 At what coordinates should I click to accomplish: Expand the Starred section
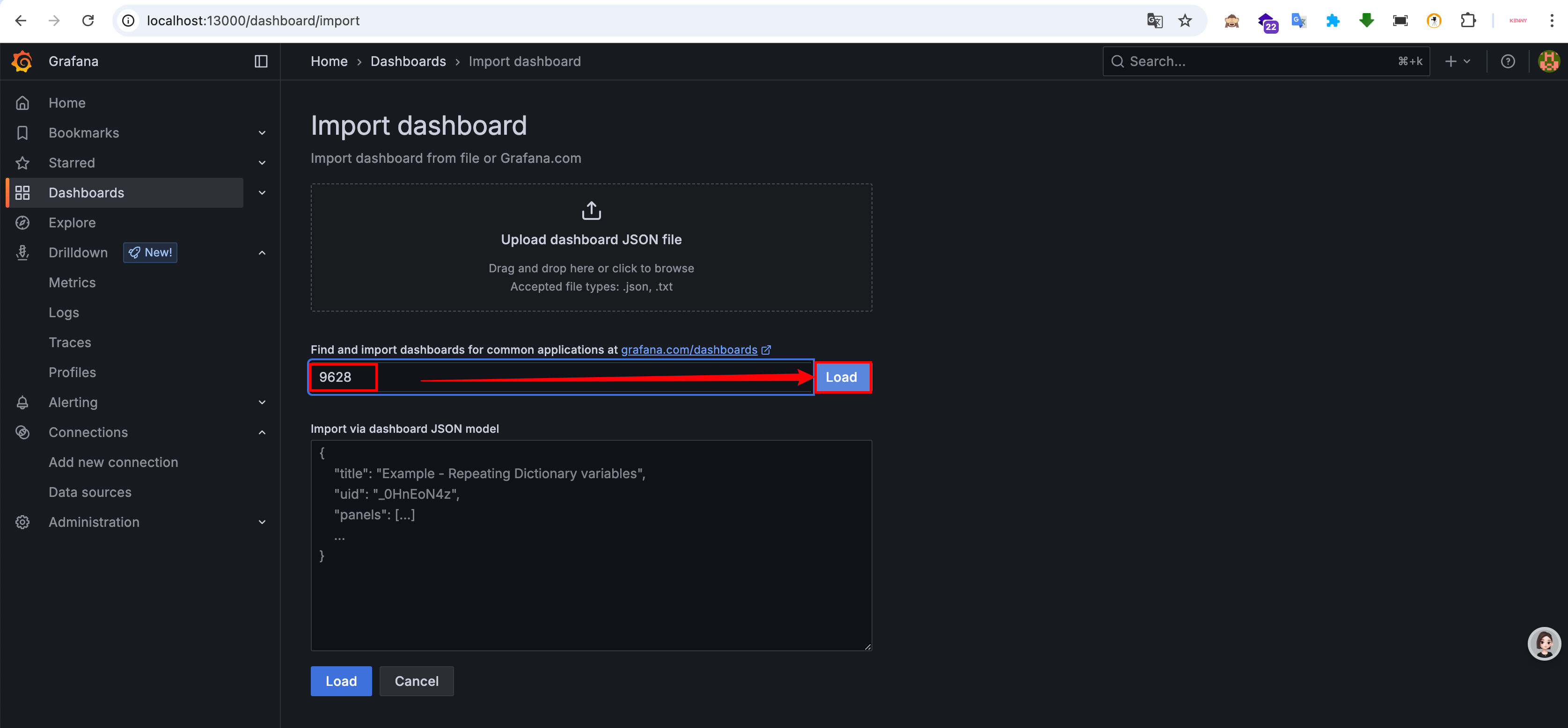[262, 162]
